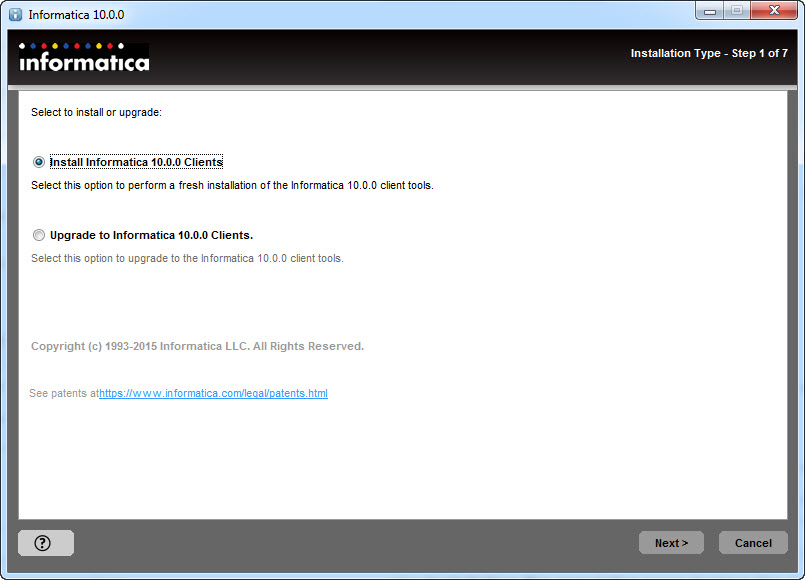Click the Next > button
This screenshot has height=580, width=805.
click(671, 543)
